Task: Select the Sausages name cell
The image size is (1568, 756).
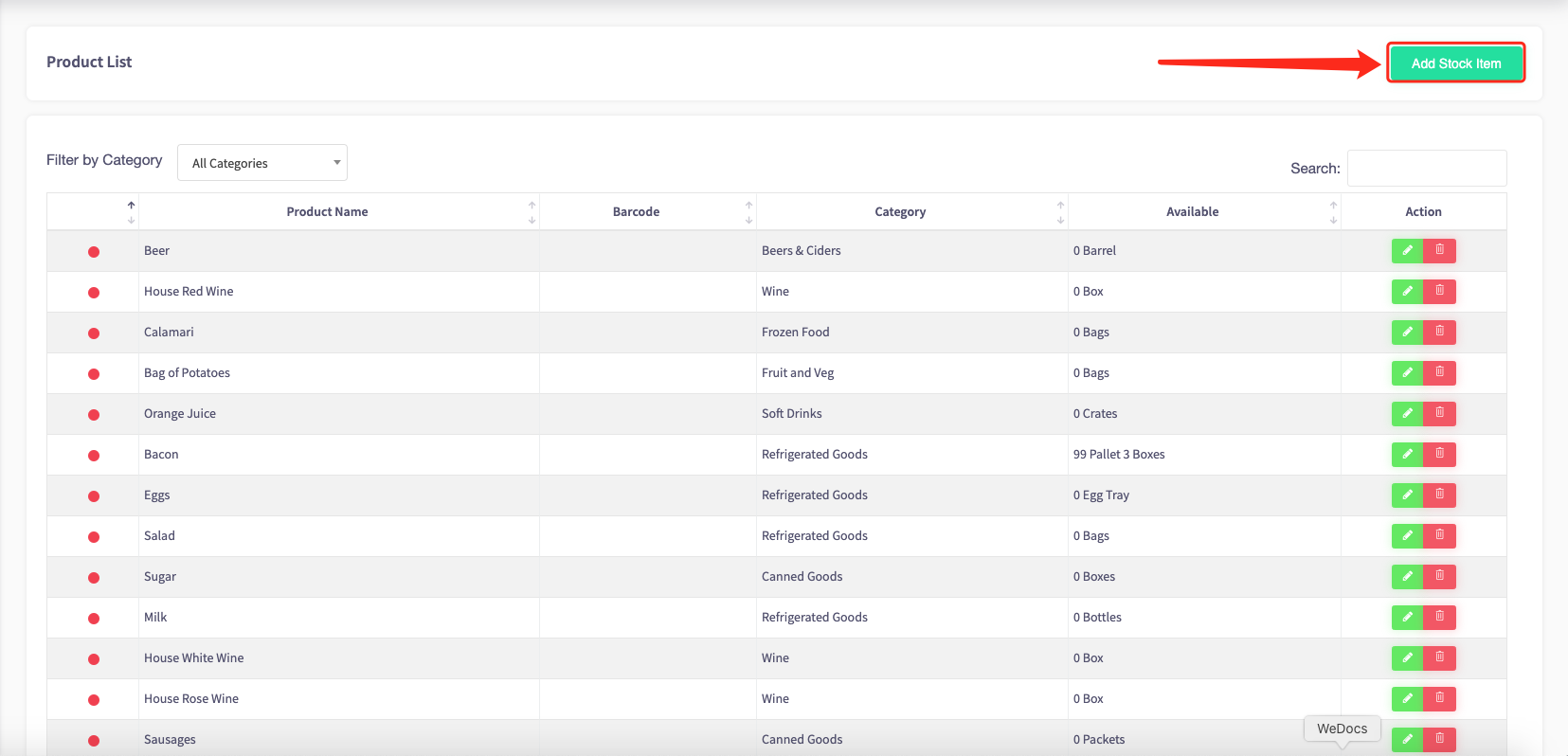Action: (x=339, y=739)
